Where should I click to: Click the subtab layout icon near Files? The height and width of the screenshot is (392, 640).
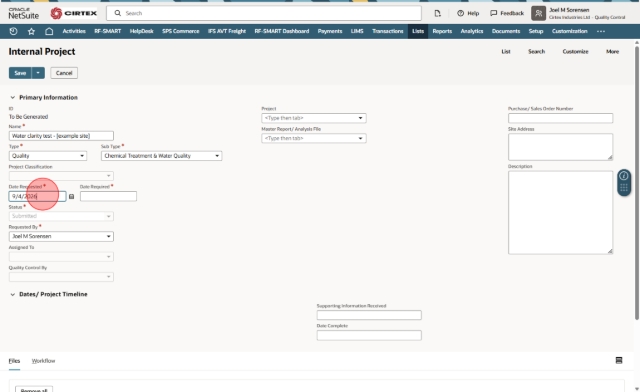(619, 360)
